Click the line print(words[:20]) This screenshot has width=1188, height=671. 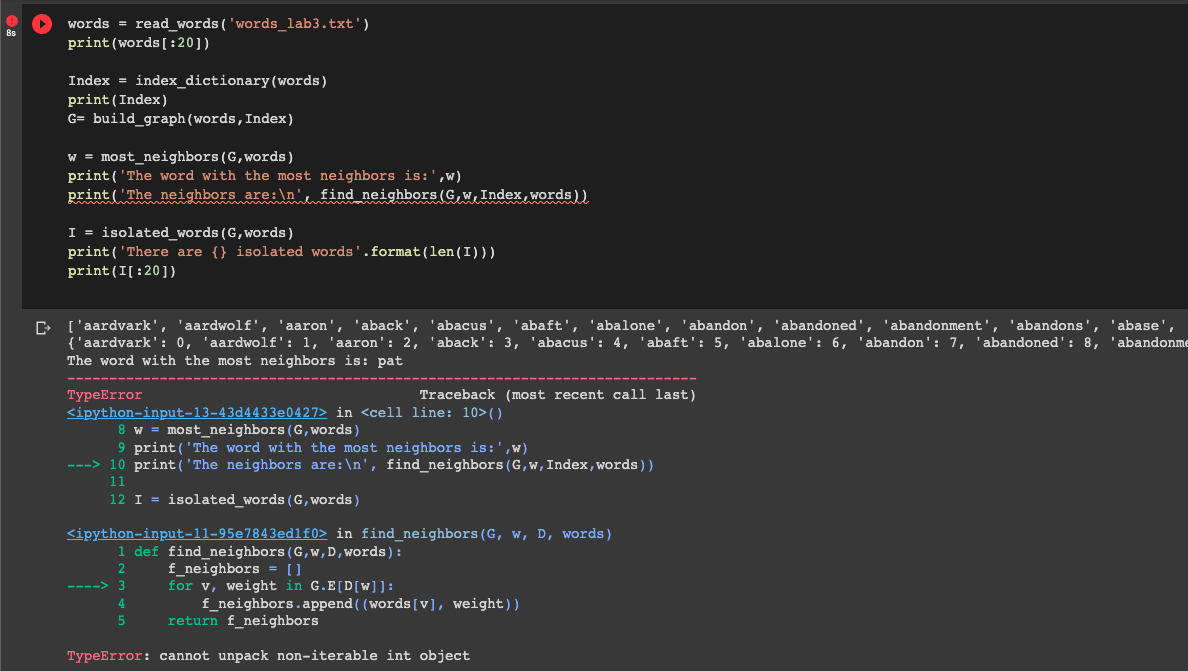click(x=139, y=42)
